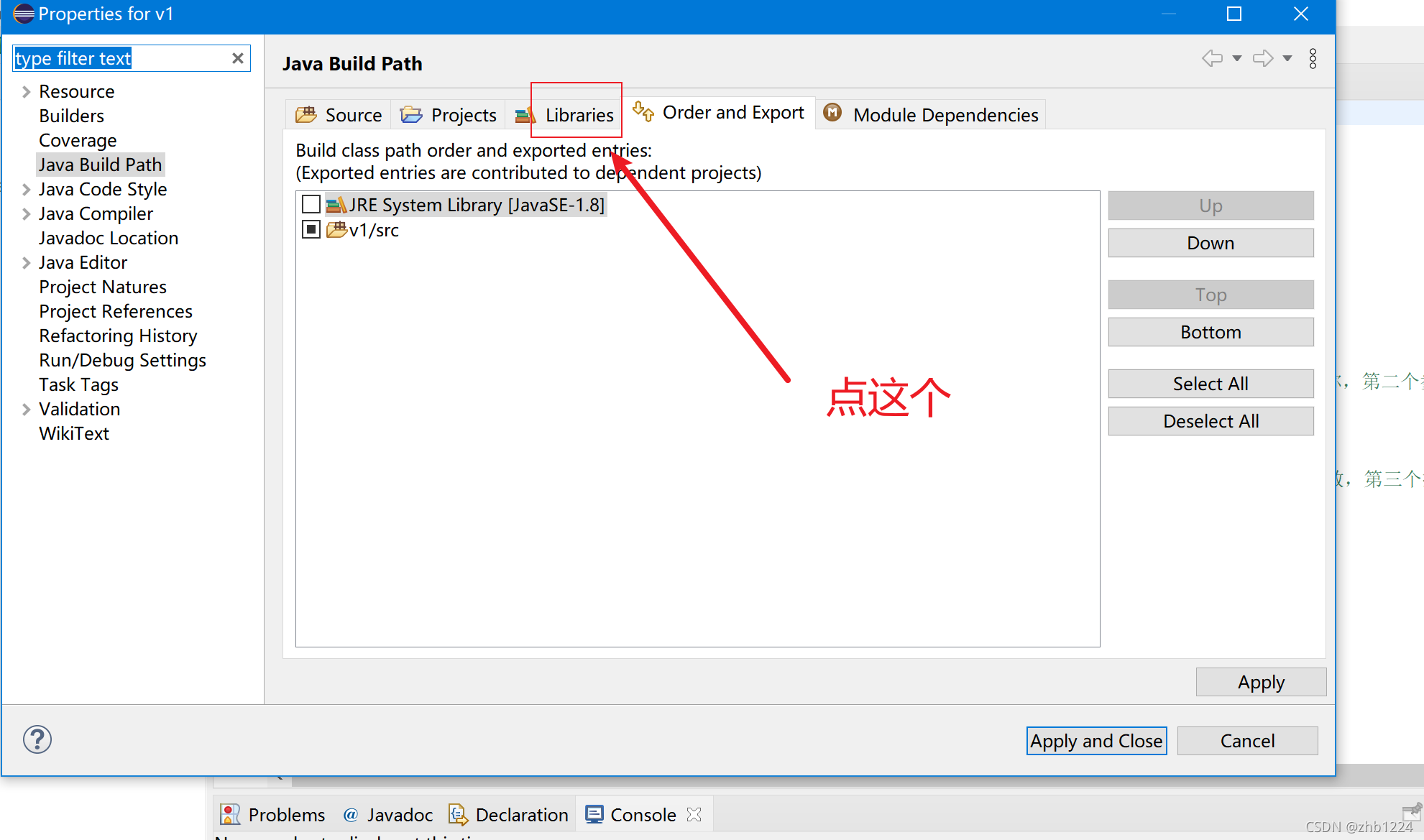
Task: Move v1/src to Bottom
Action: tap(1211, 331)
